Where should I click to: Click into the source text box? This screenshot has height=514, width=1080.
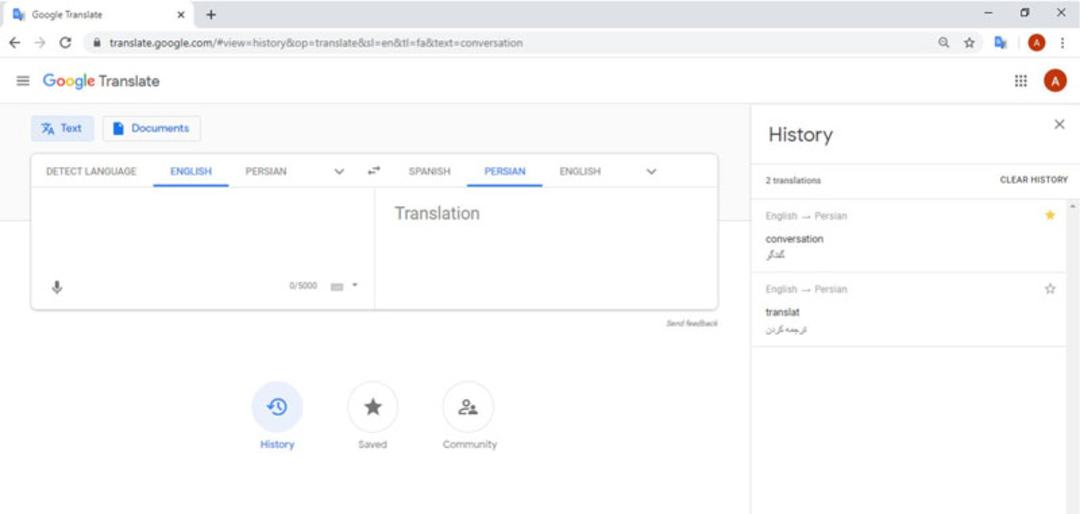[x=202, y=232]
